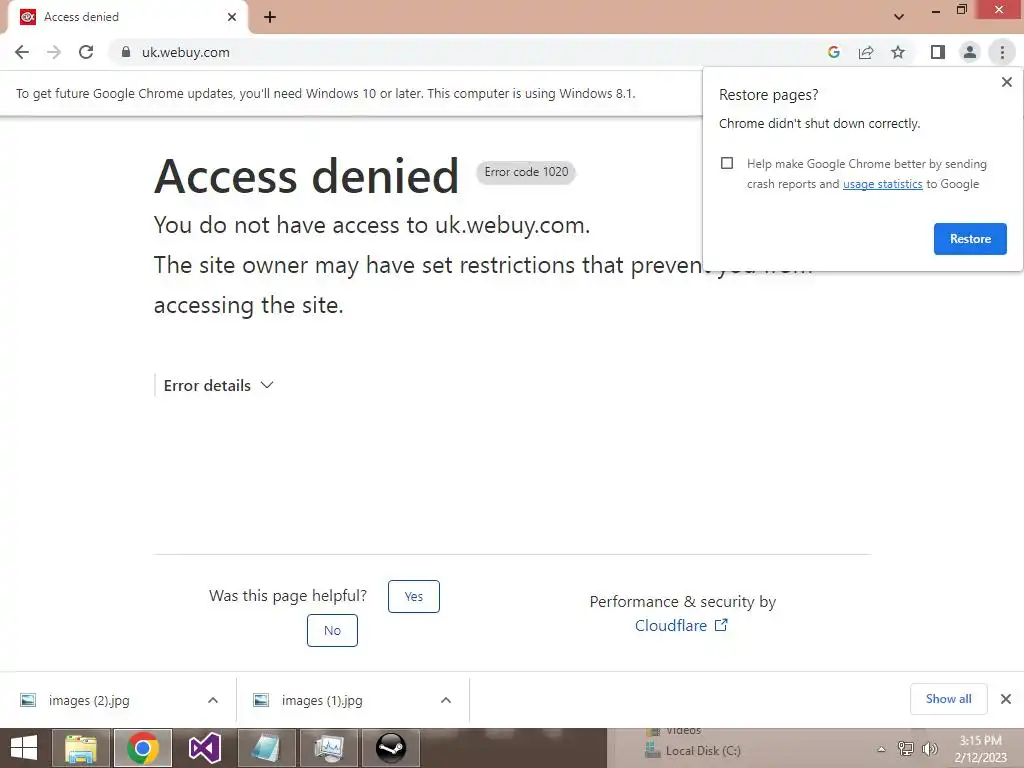Image resolution: width=1024 pixels, height=768 pixels.
Task: Close the Access denied tab
Action: click(232, 17)
